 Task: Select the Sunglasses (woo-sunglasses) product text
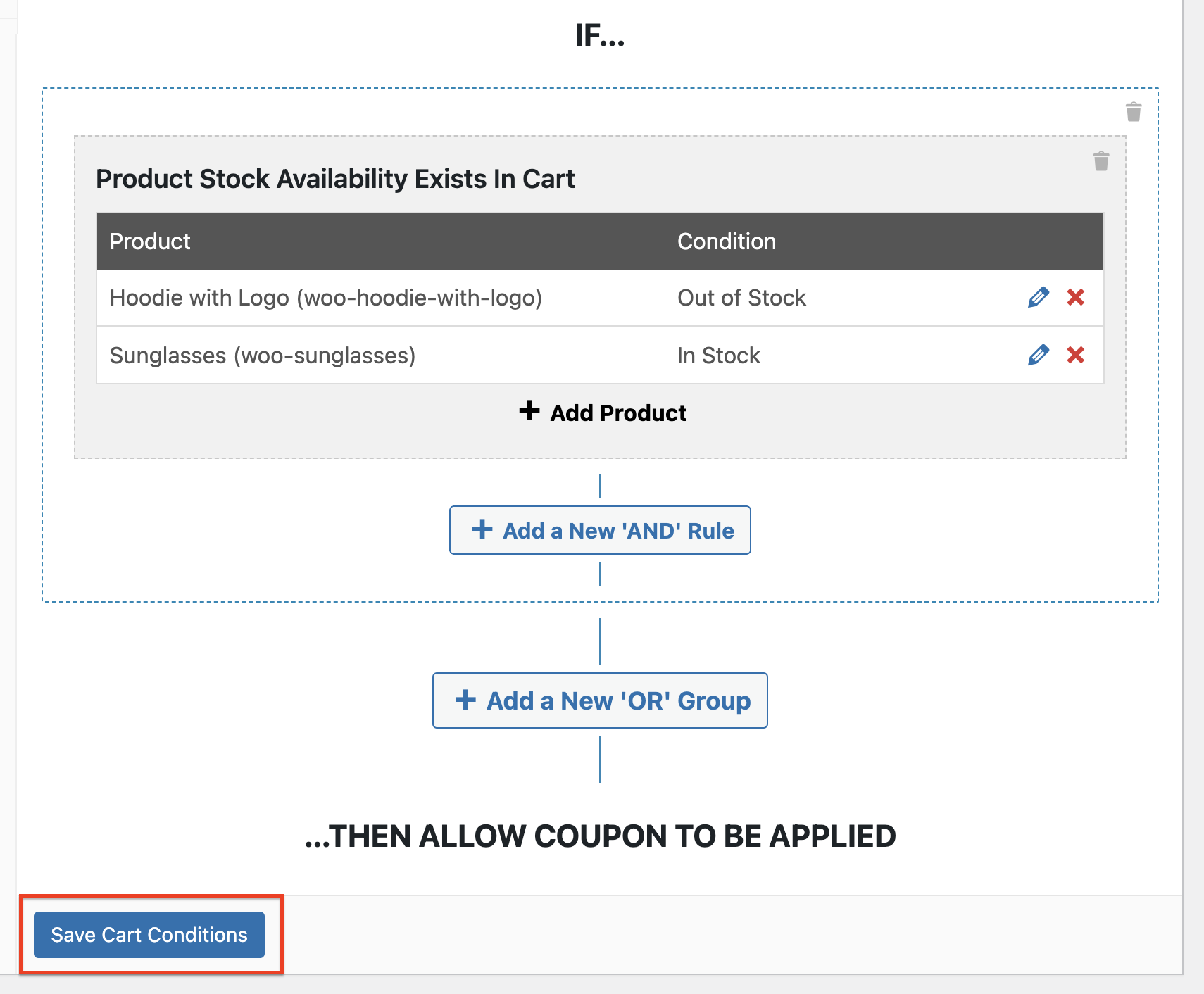coord(263,356)
